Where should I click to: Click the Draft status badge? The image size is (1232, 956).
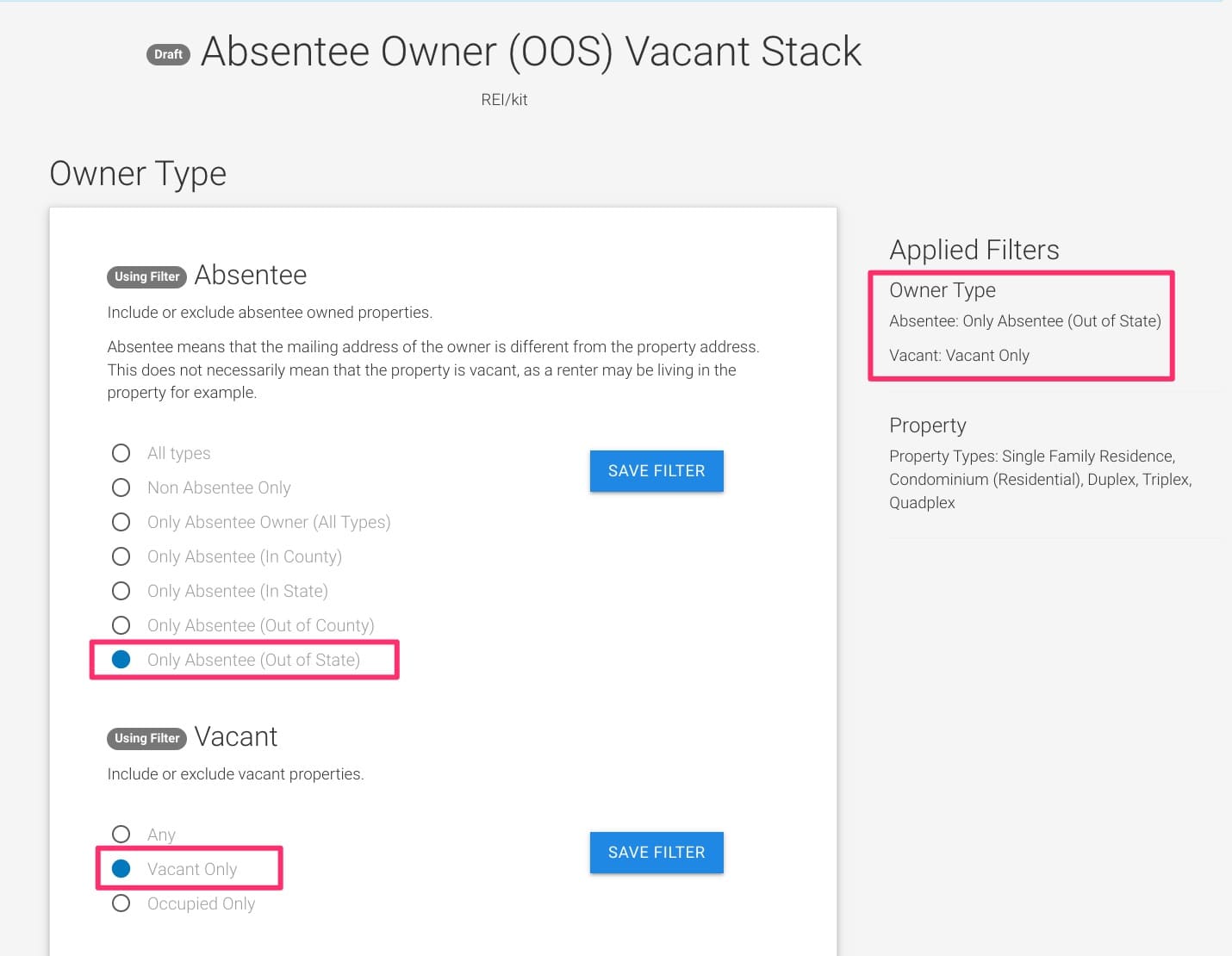168,54
